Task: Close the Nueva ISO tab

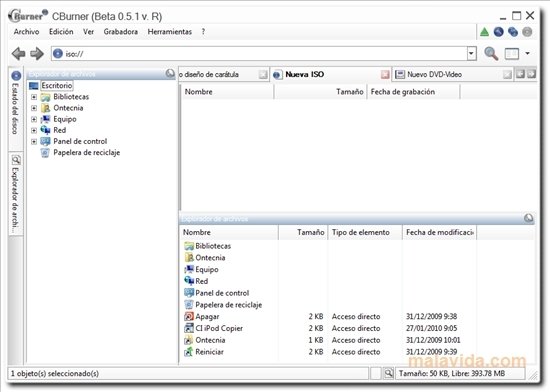Action: click(385, 74)
